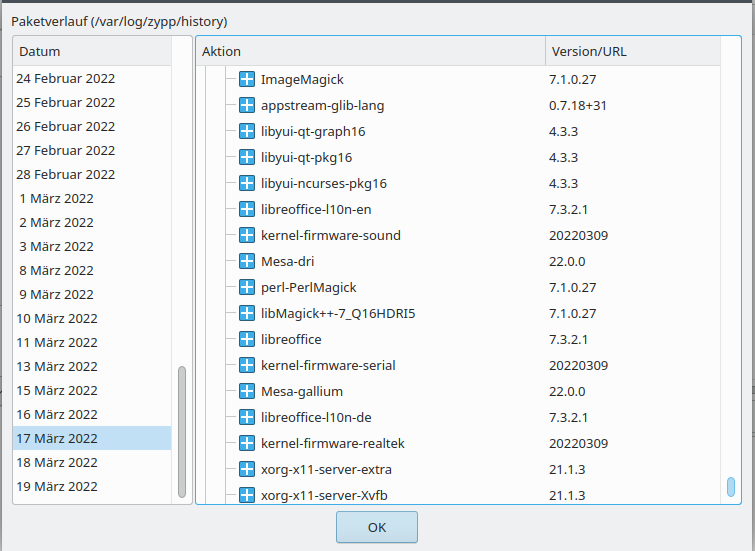Click the libyui-qt-pkg16 package name
Screen dimensions: 755x551
pos(306,157)
